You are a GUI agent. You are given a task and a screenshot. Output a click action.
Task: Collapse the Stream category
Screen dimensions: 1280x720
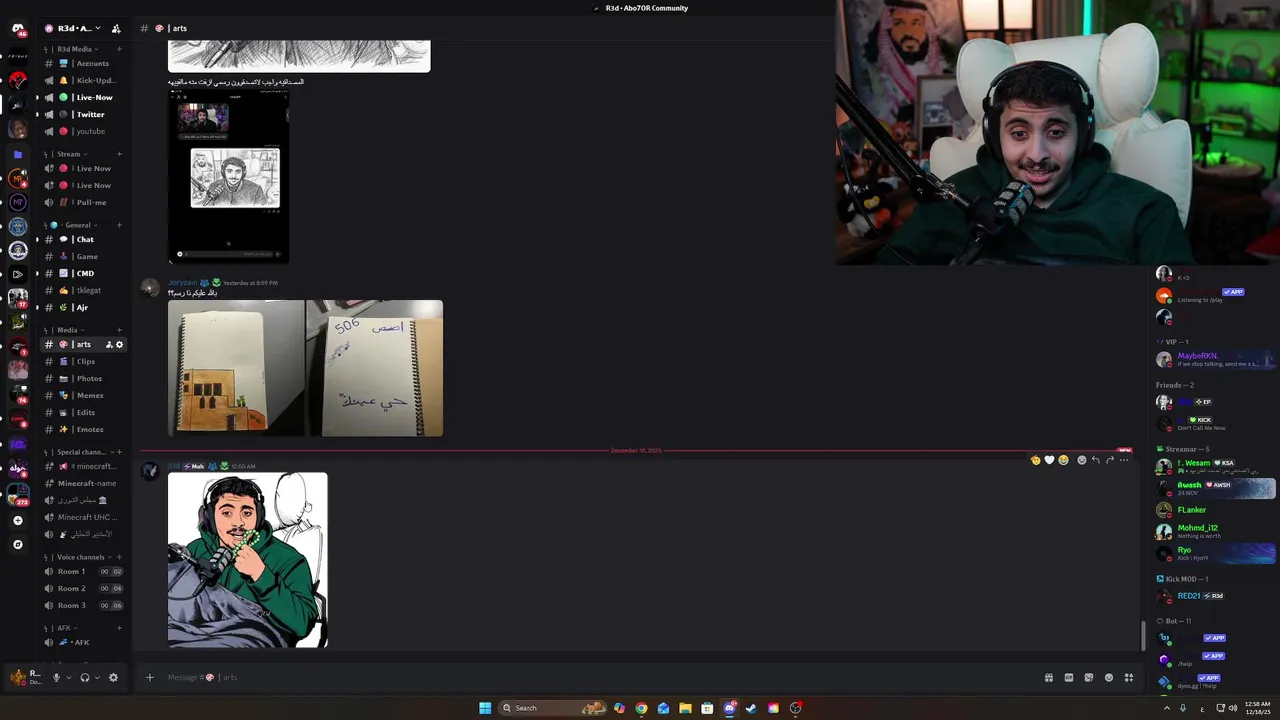[x=68, y=154]
